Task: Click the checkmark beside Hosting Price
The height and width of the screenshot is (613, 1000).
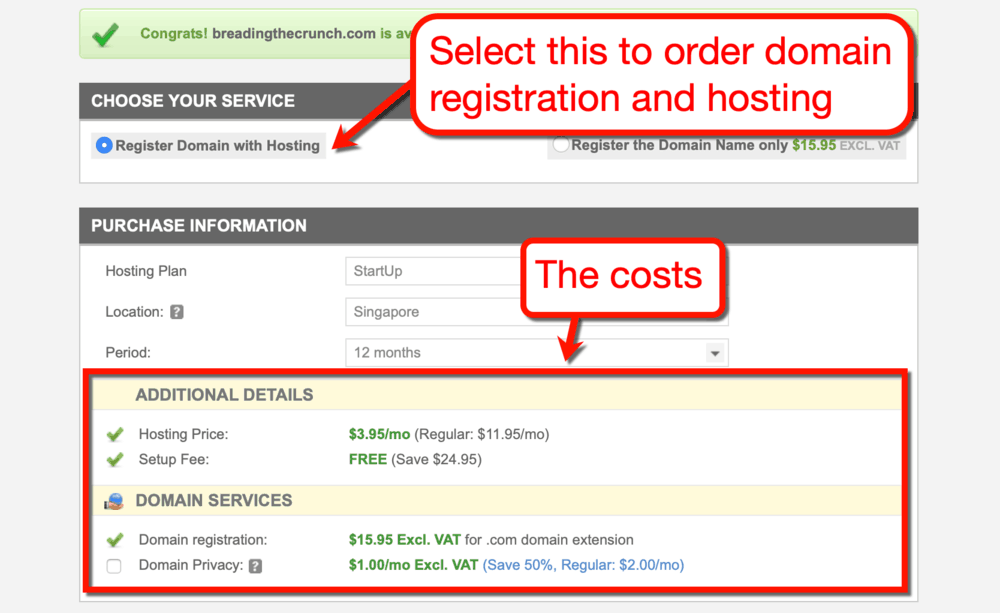Action: [x=113, y=435]
